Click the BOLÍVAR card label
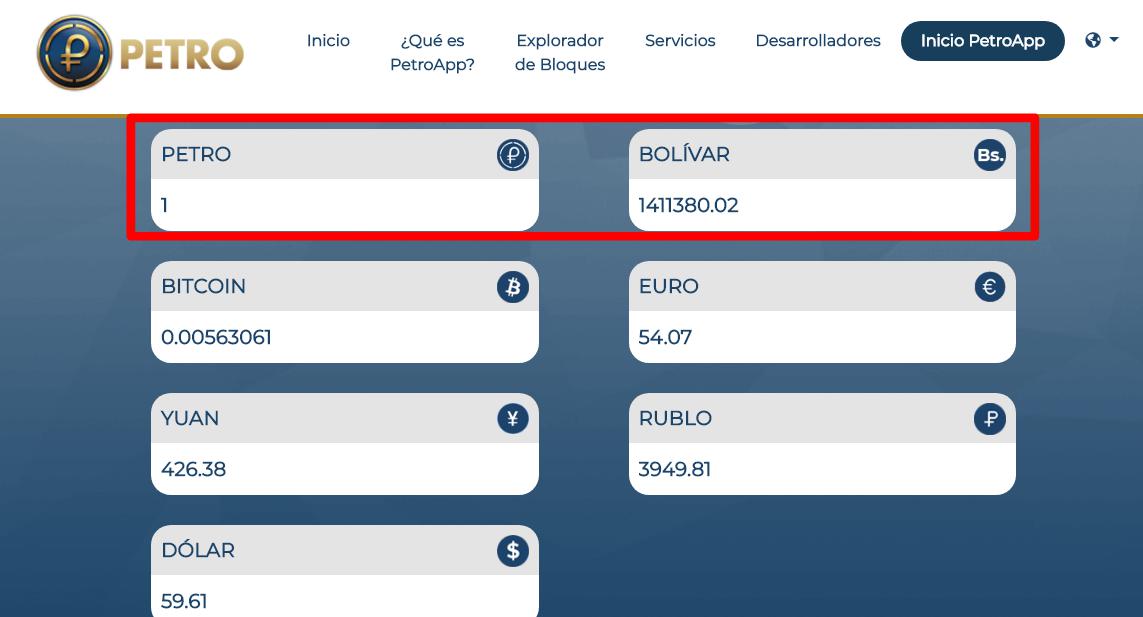This screenshot has height=617, width=1143. pos(684,155)
